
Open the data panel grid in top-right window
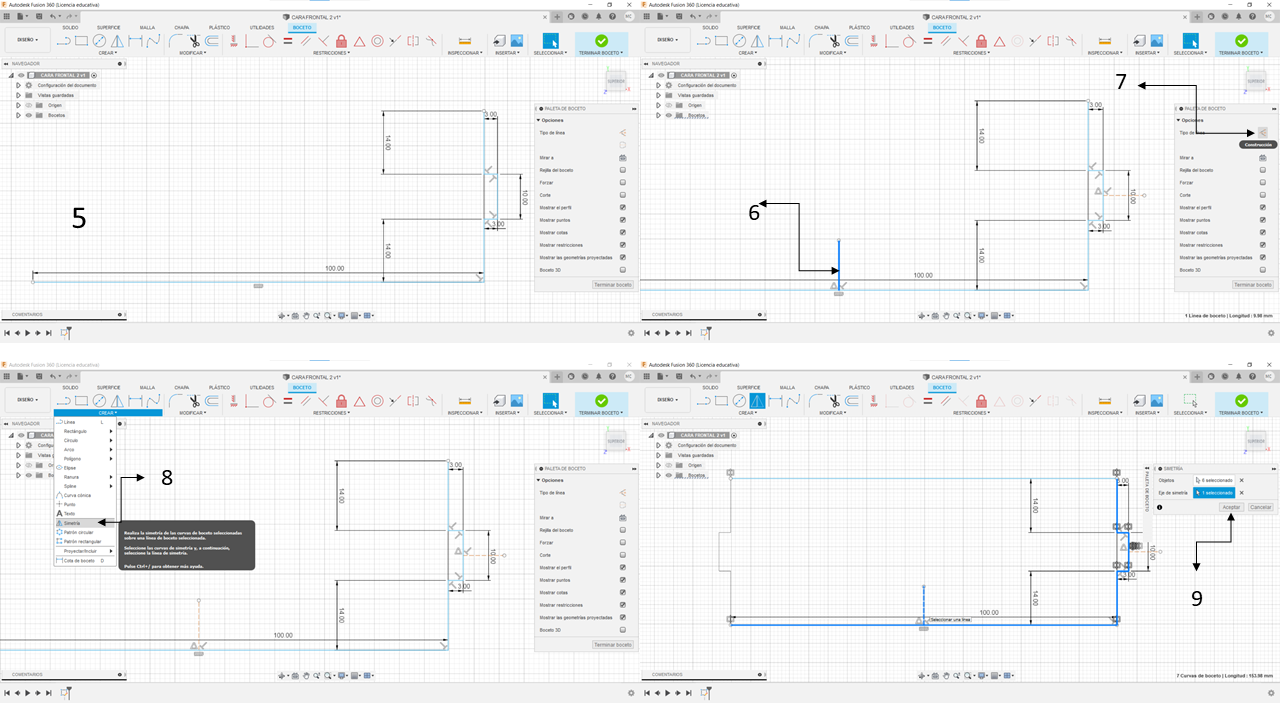(x=649, y=17)
